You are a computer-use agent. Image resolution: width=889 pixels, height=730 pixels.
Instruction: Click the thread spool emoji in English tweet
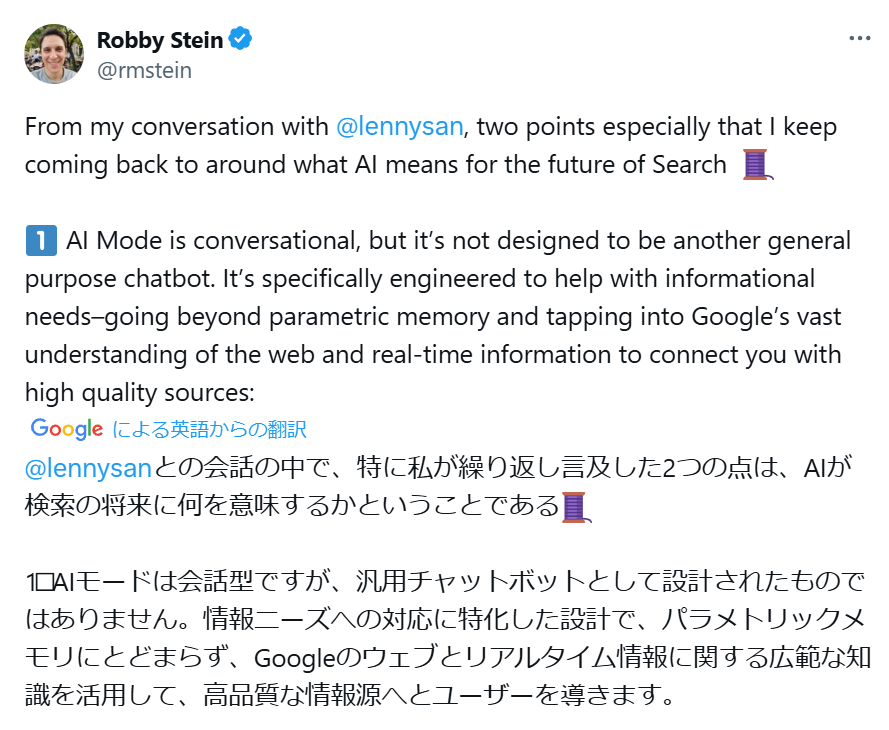click(x=755, y=164)
